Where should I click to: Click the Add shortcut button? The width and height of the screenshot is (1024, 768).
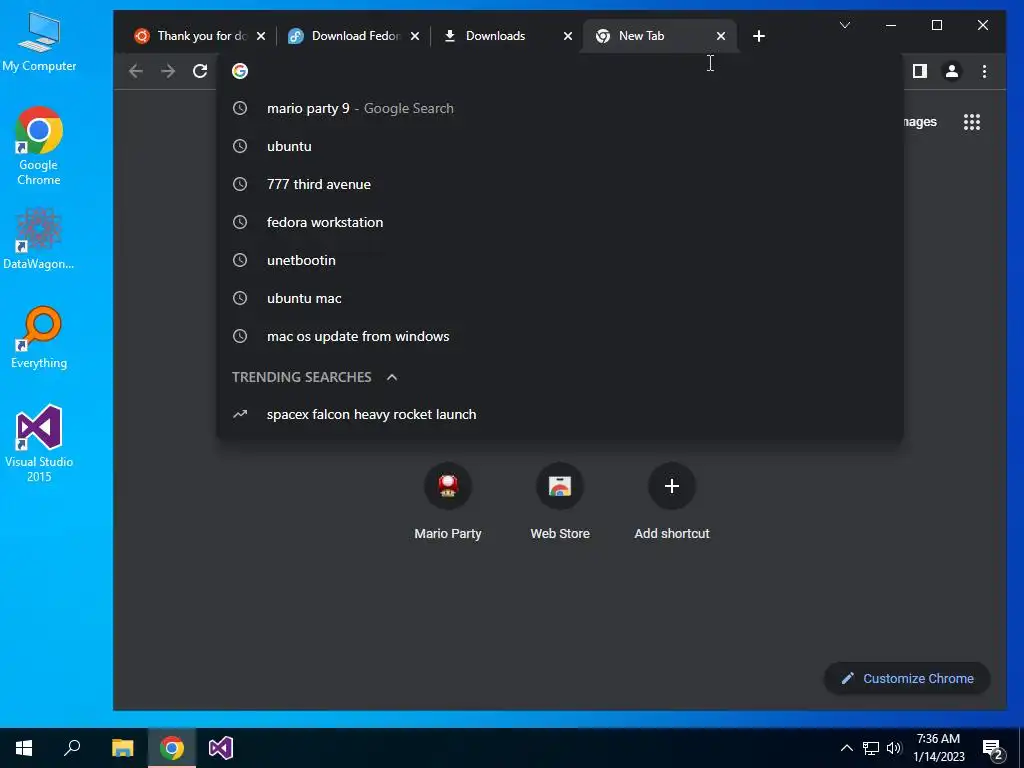point(671,502)
